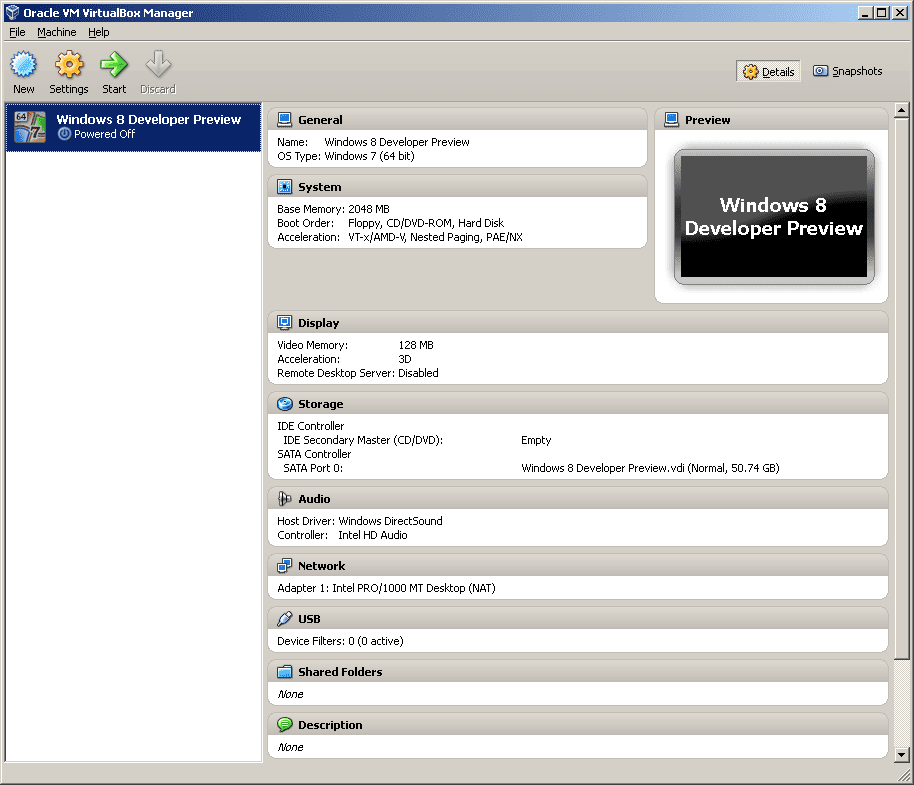
Task: Click the Remote Desktop Server Disabled value
Action: 418,373
